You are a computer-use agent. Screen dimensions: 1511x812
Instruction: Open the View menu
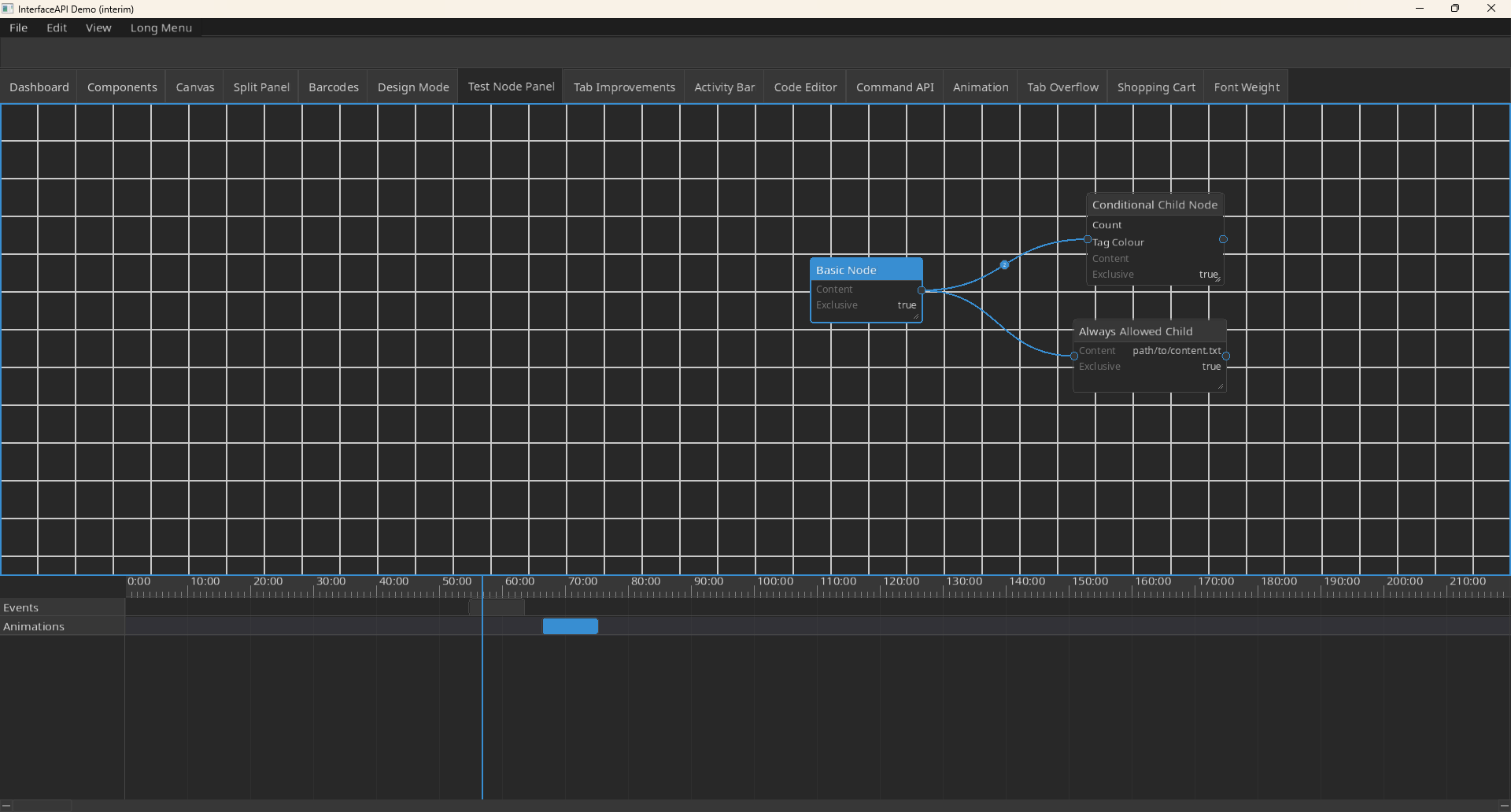[98, 28]
